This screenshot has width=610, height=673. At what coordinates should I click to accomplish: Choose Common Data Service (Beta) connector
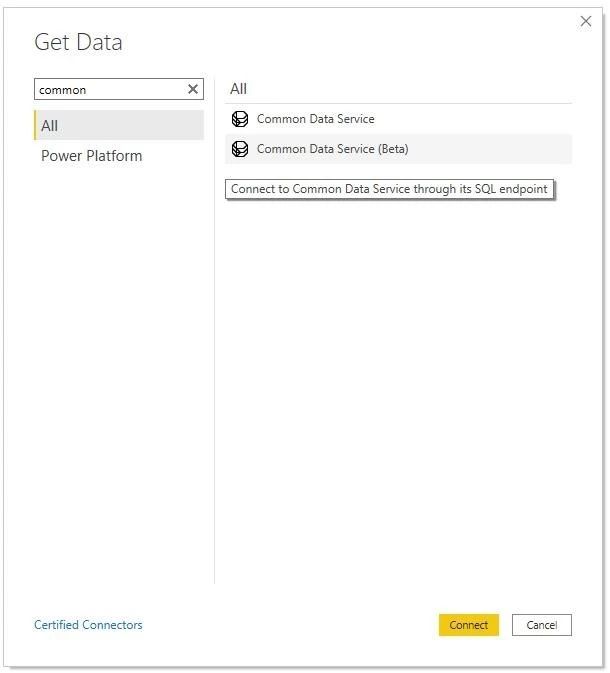[398, 149]
